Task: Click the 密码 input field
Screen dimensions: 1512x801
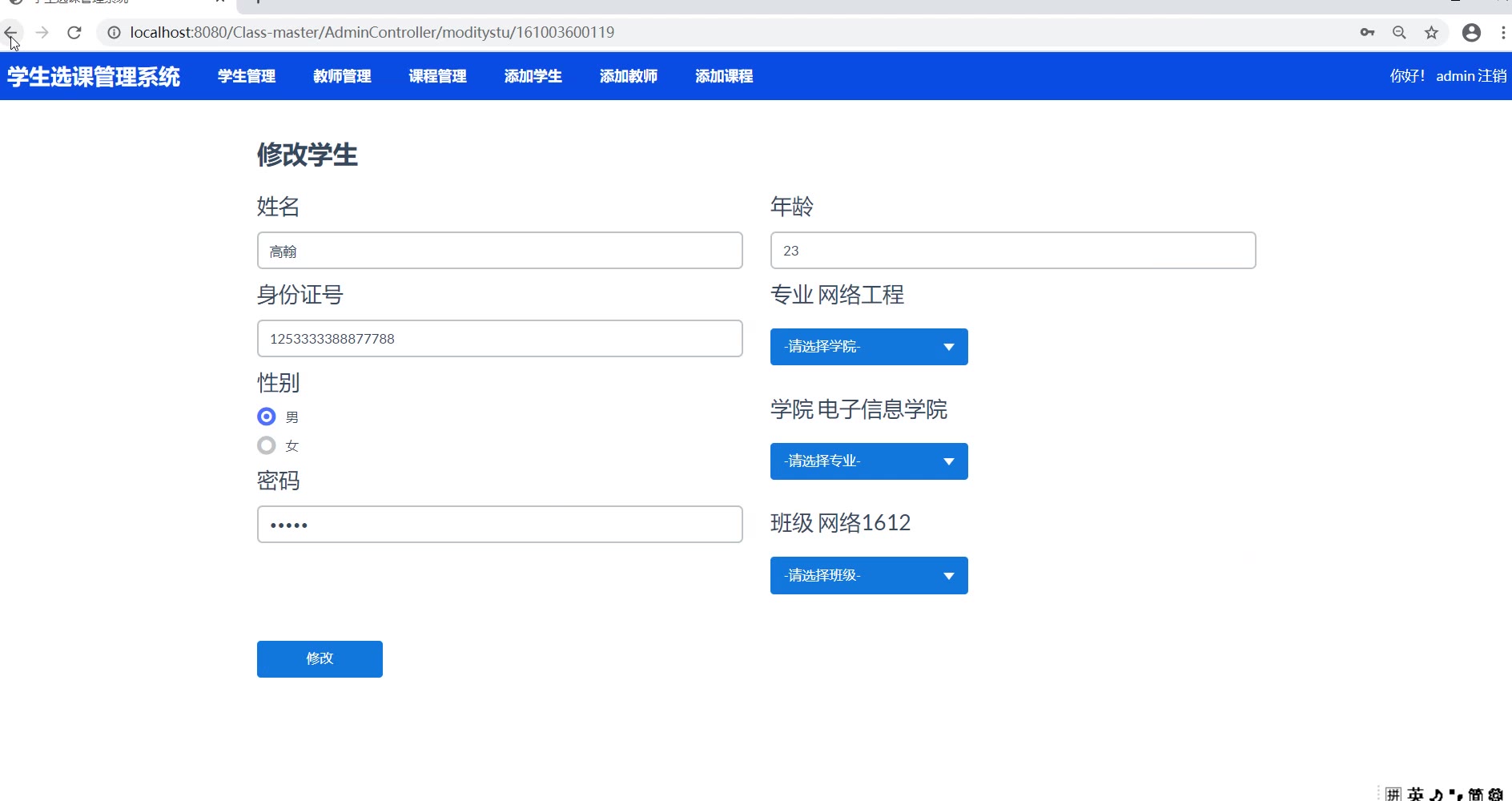Action: coord(500,525)
